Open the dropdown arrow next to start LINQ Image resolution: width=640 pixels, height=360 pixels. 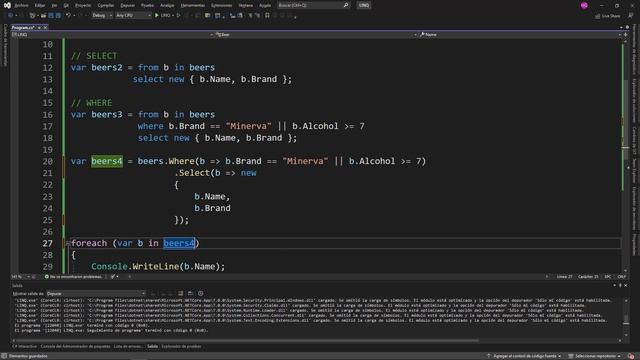[x=173, y=16]
